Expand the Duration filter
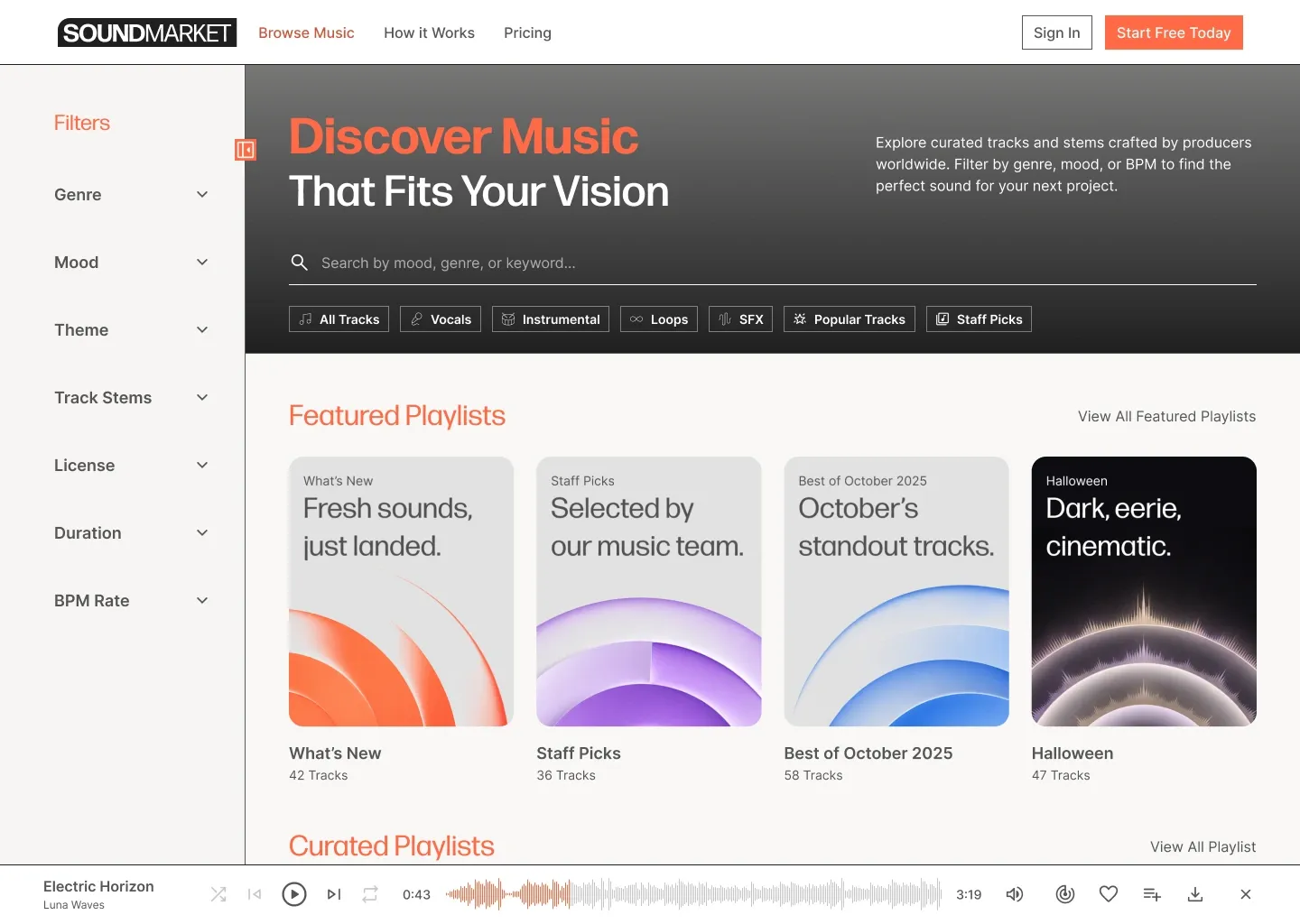 [x=132, y=533]
